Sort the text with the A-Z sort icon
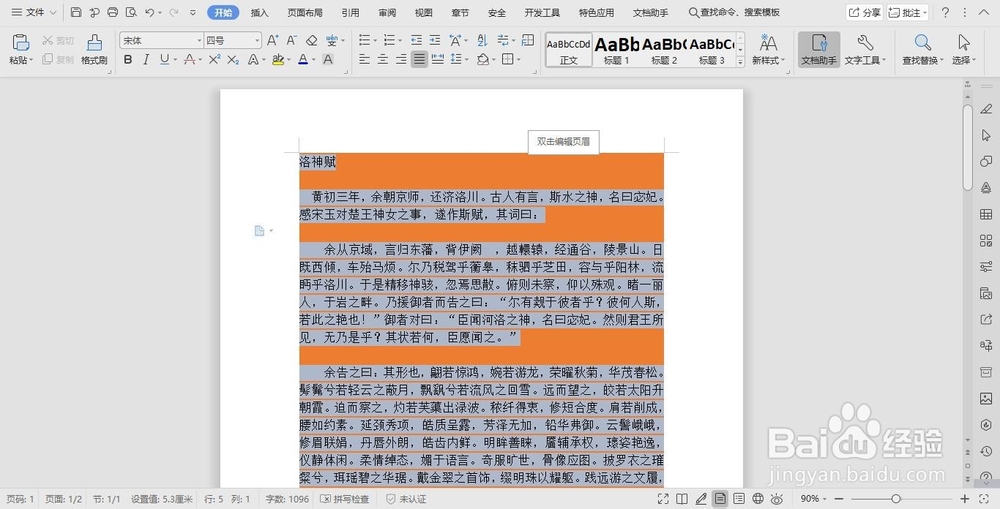 482,40
